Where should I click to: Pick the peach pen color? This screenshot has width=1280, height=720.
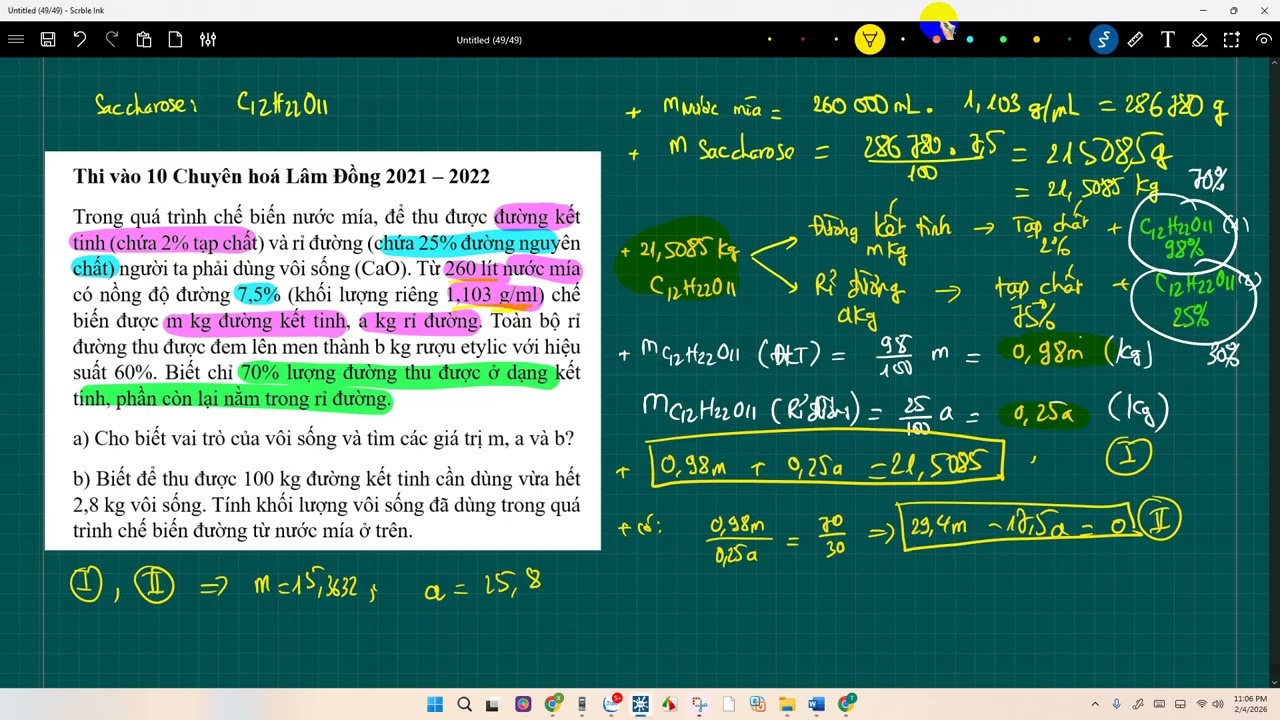coord(836,40)
